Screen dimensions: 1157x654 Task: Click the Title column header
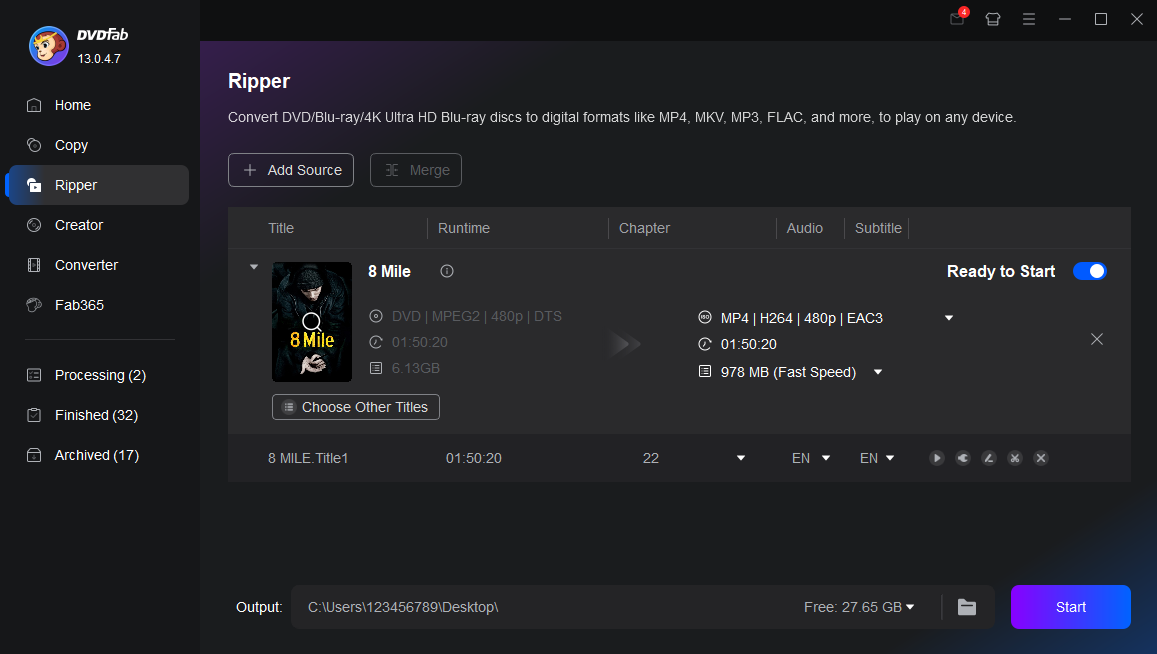click(x=281, y=228)
